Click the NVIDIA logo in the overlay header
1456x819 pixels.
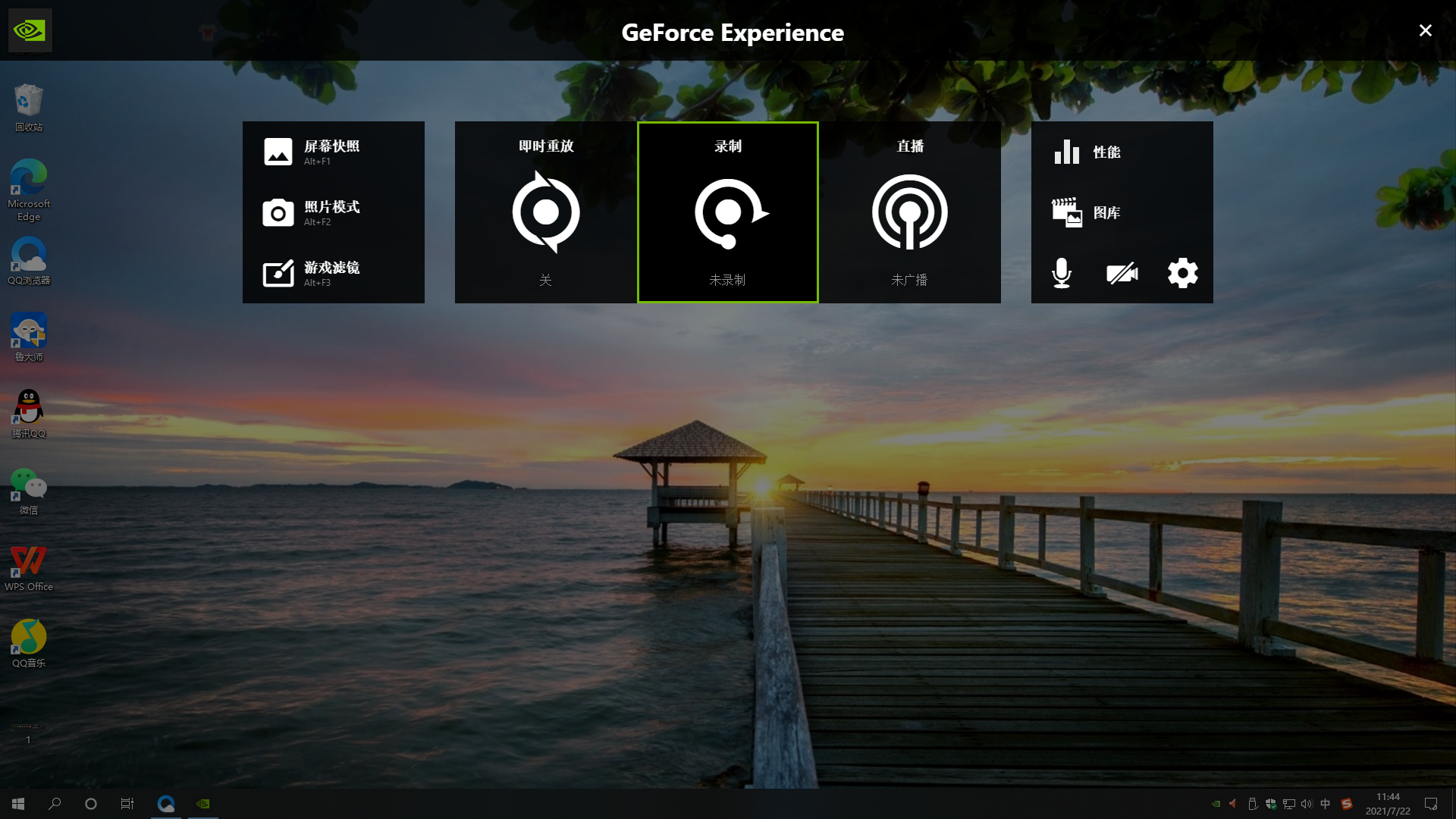click(x=30, y=30)
